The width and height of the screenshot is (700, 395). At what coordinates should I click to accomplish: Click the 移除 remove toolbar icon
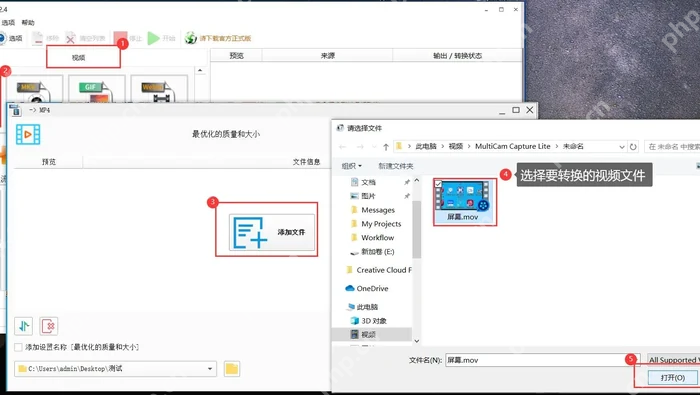pos(45,38)
